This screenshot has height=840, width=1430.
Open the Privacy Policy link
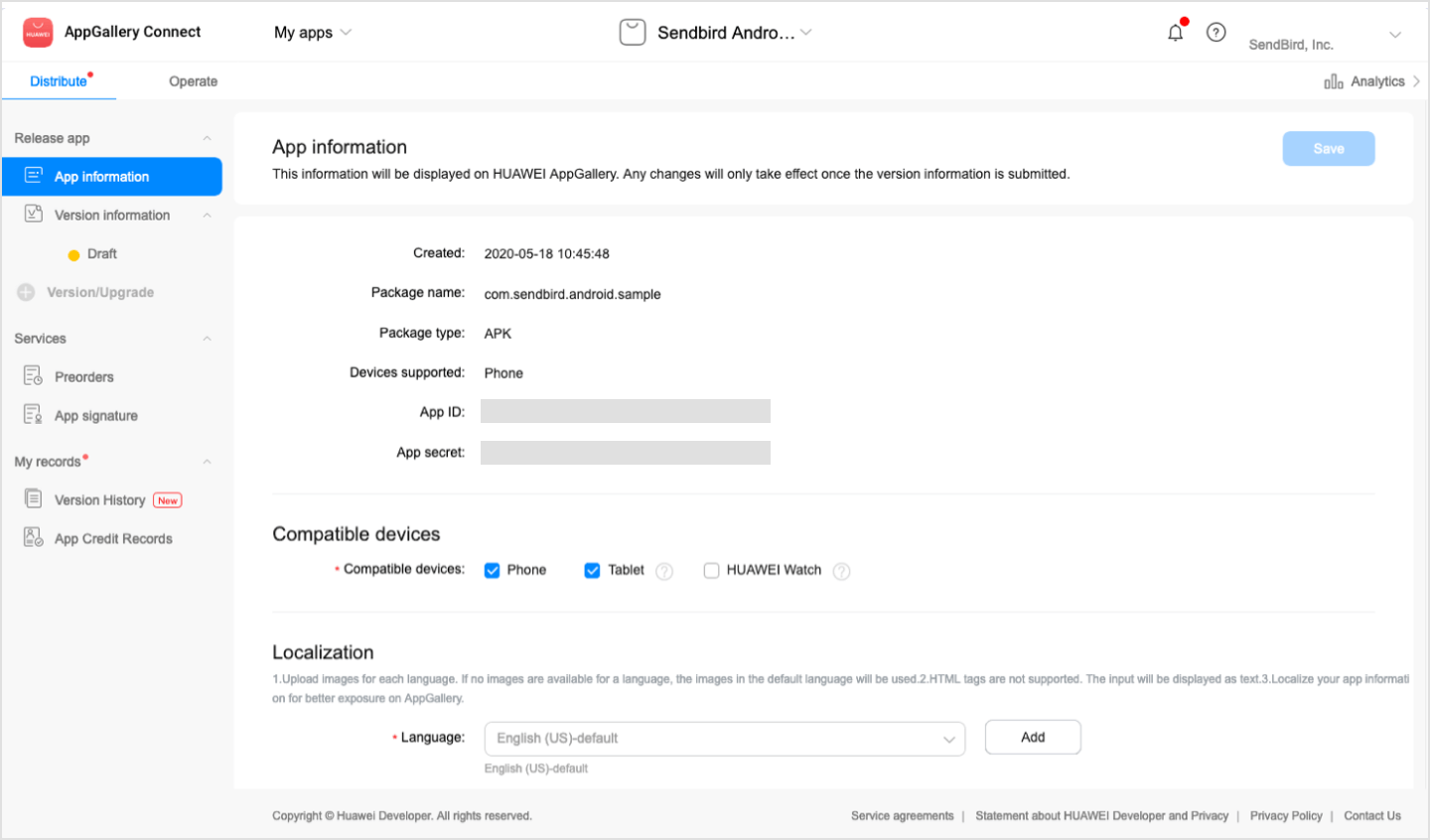[1286, 816]
